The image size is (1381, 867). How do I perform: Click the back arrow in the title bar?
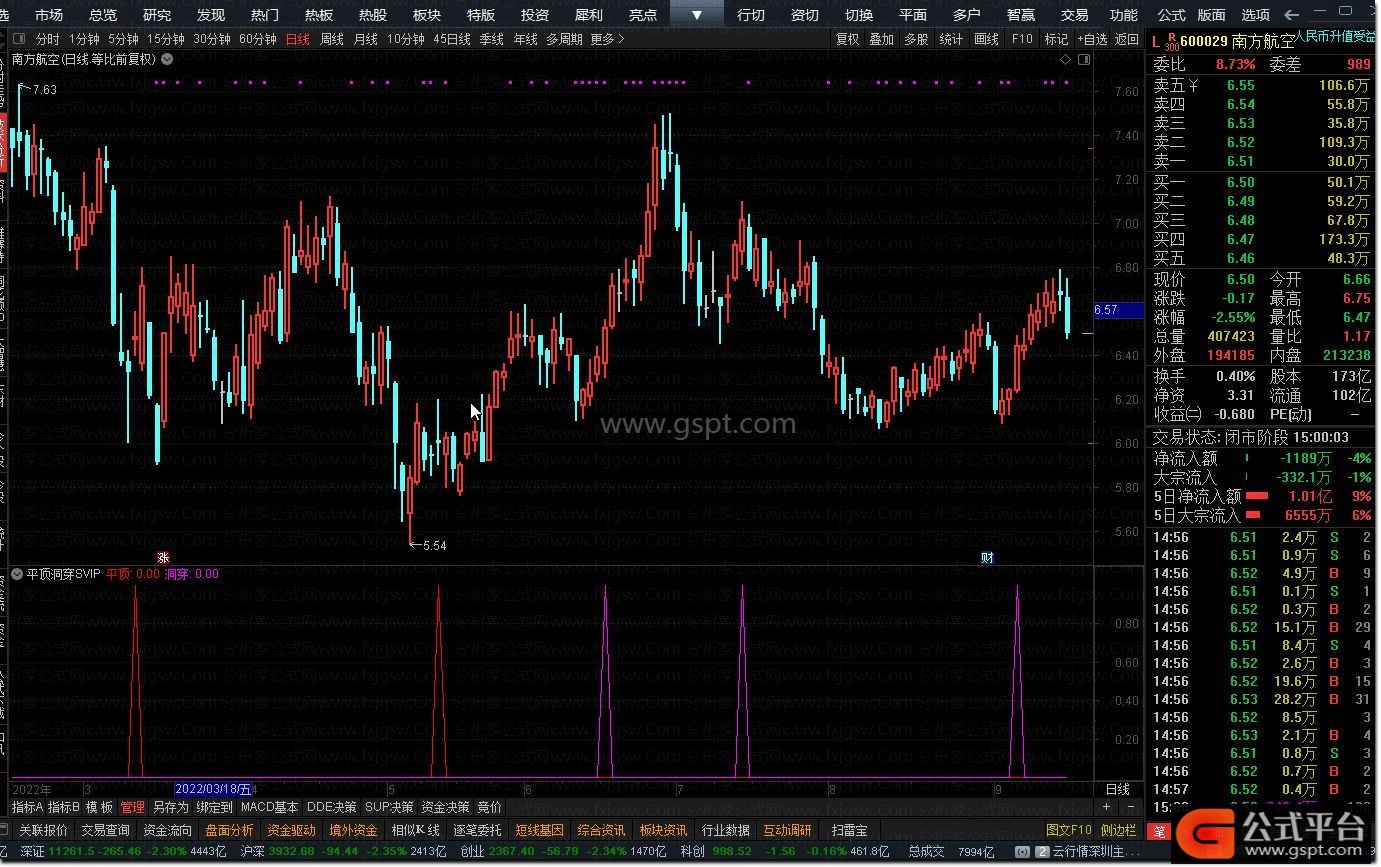1291,15
